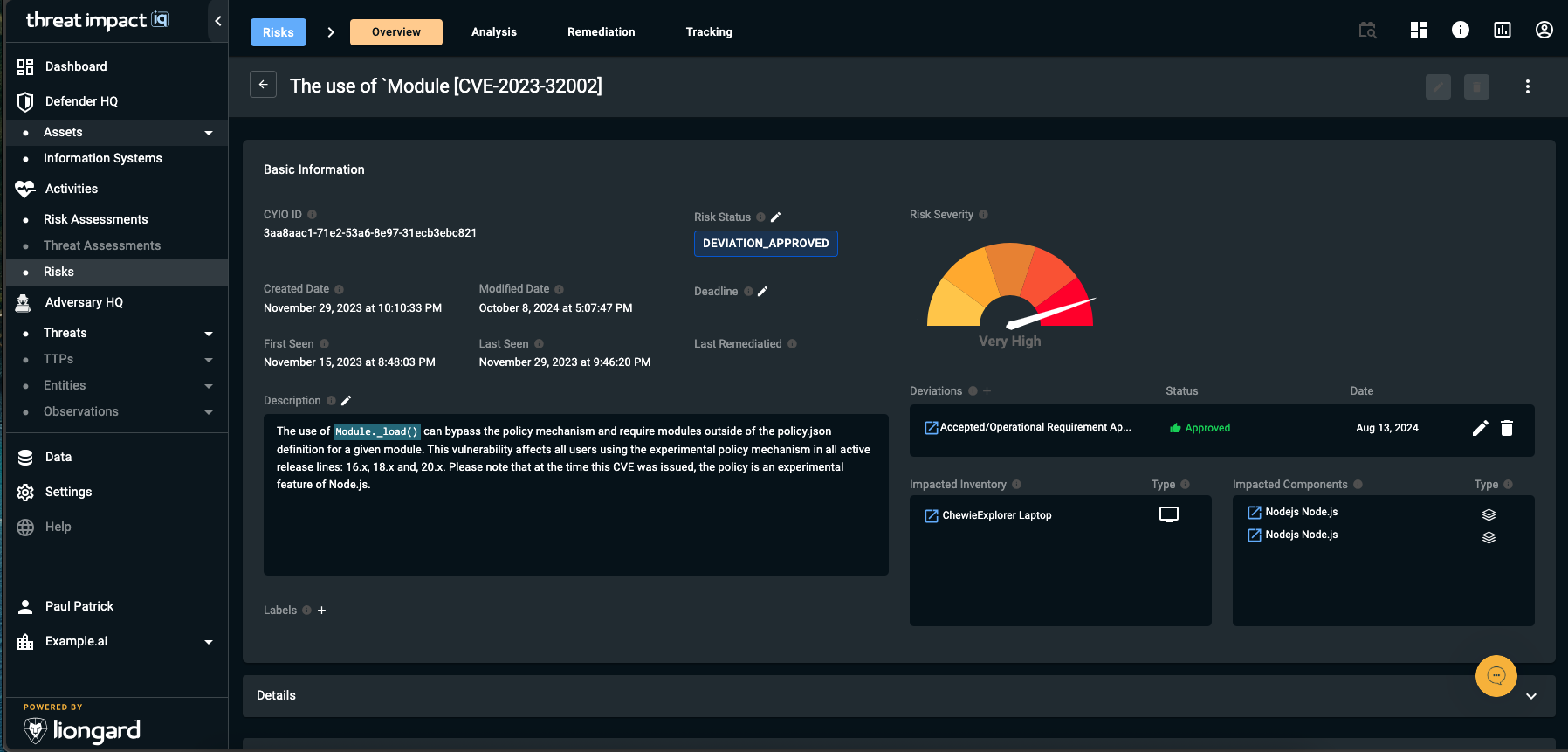Click the Aug 13, 2024 deviation date

click(1386, 428)
